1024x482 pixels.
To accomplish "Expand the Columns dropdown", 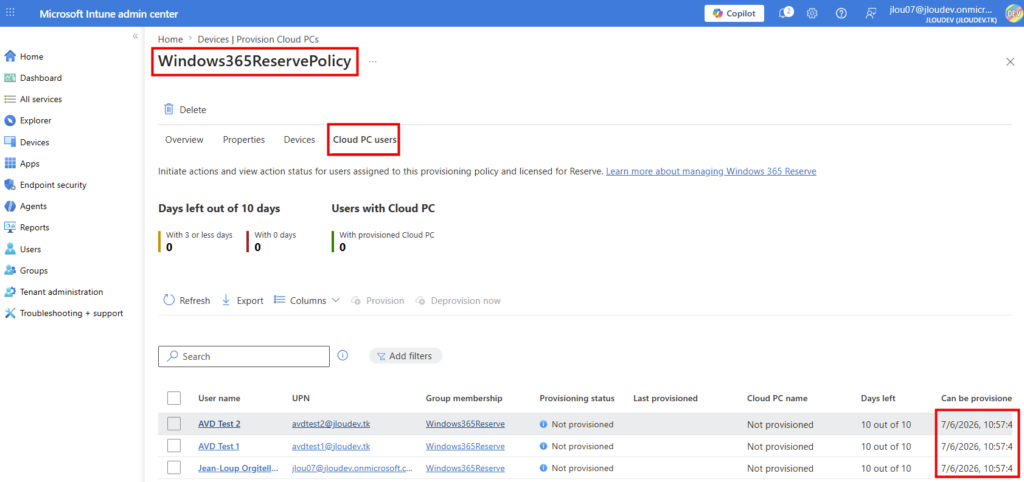I will pos(307,300).
